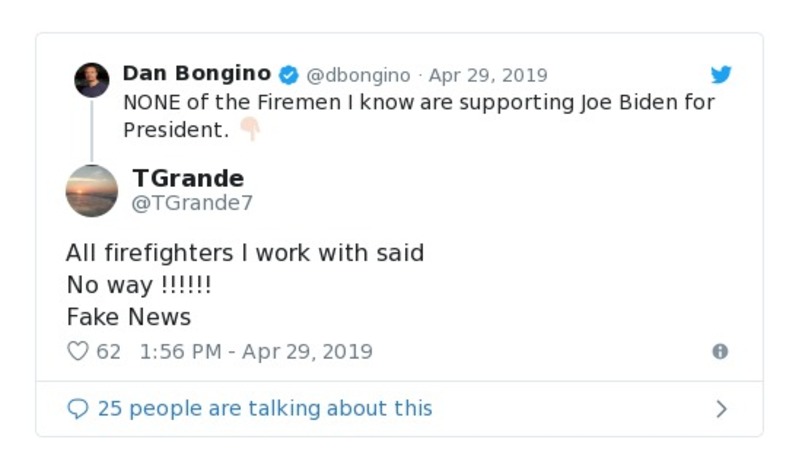Click the pointing-down hand emoji

249,129
